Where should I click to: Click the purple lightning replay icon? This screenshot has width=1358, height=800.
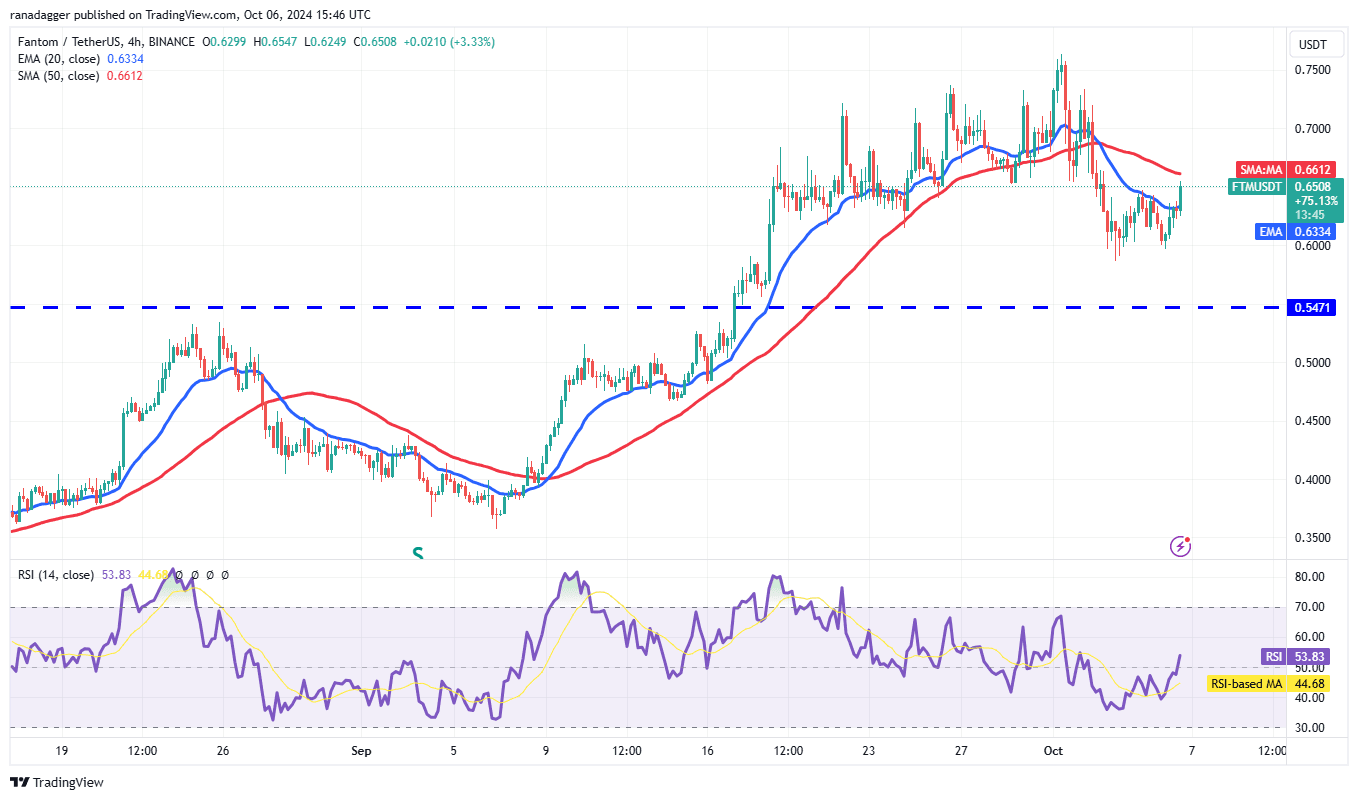(x=1181, y=546)
